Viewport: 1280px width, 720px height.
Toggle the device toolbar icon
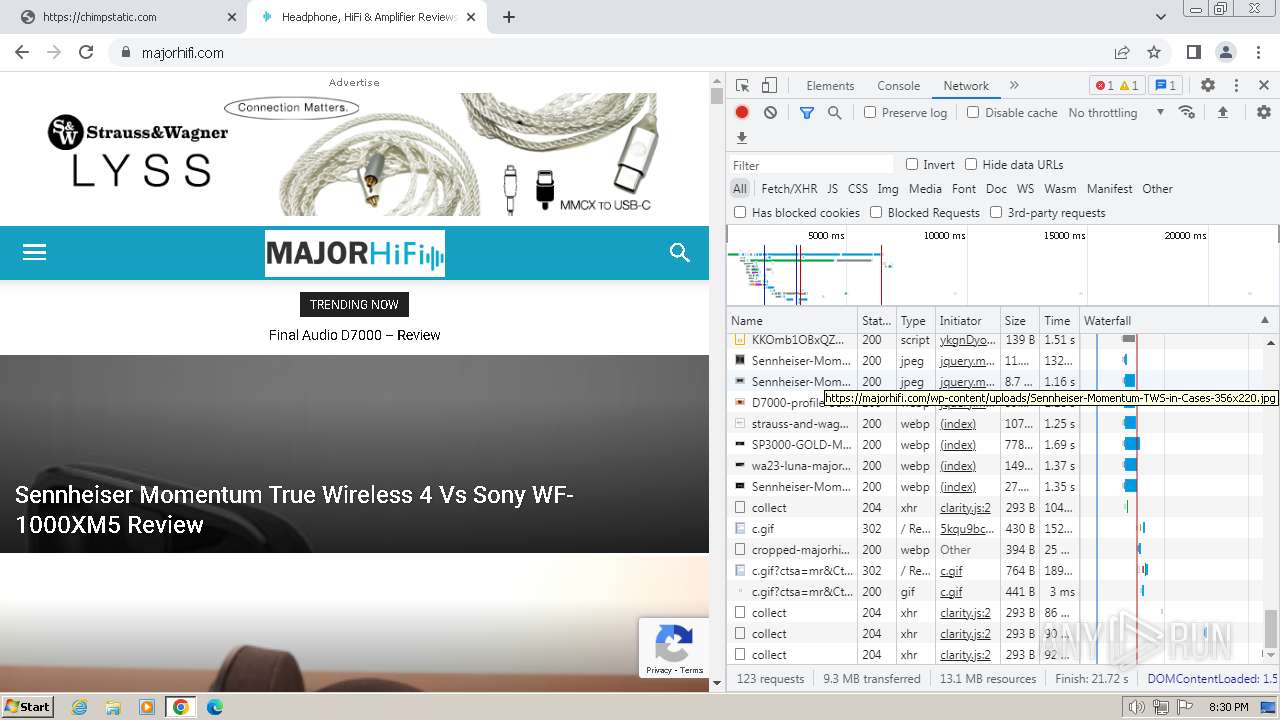[769, 86]
